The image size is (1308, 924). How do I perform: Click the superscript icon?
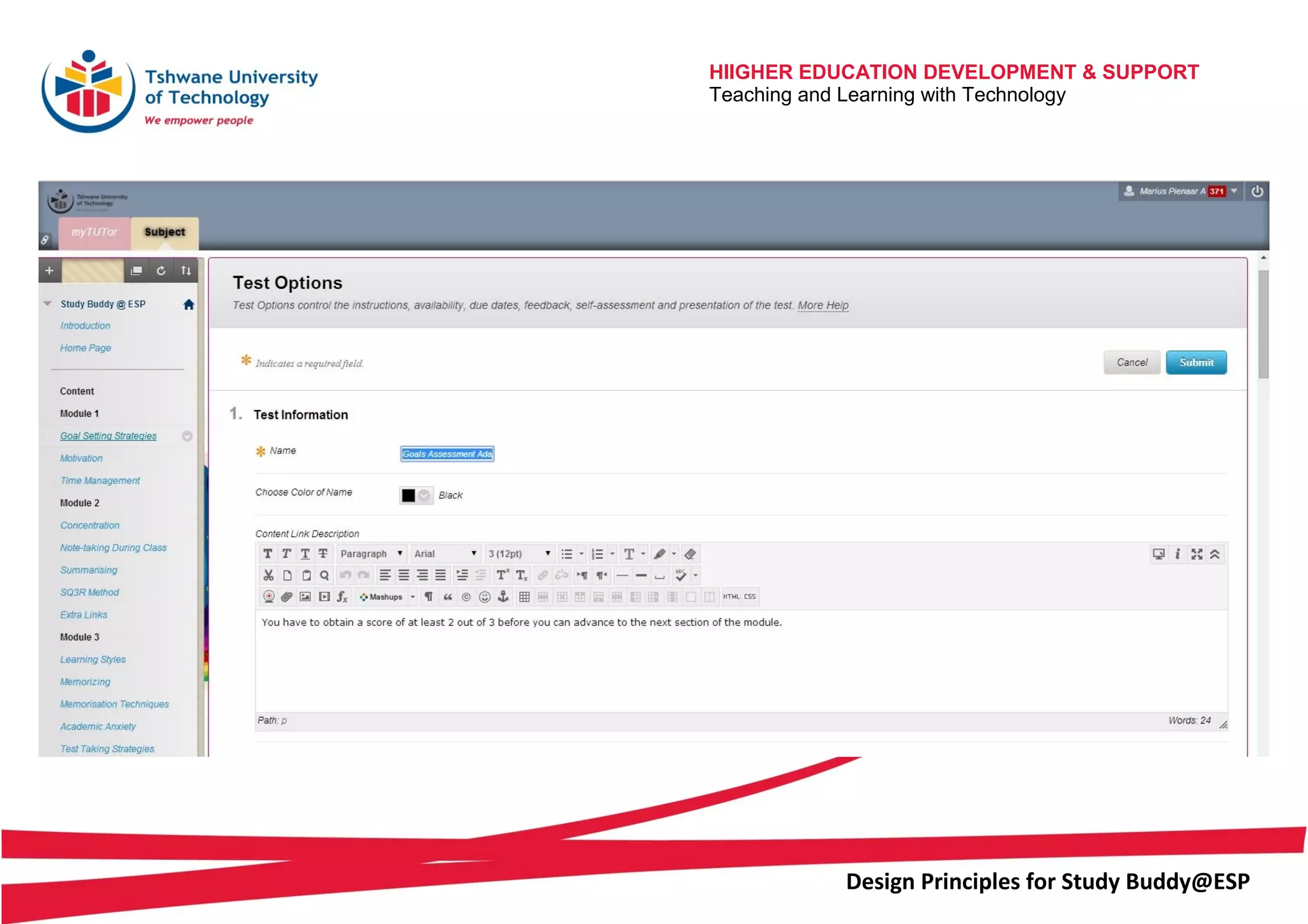click(x=503, y=575)
